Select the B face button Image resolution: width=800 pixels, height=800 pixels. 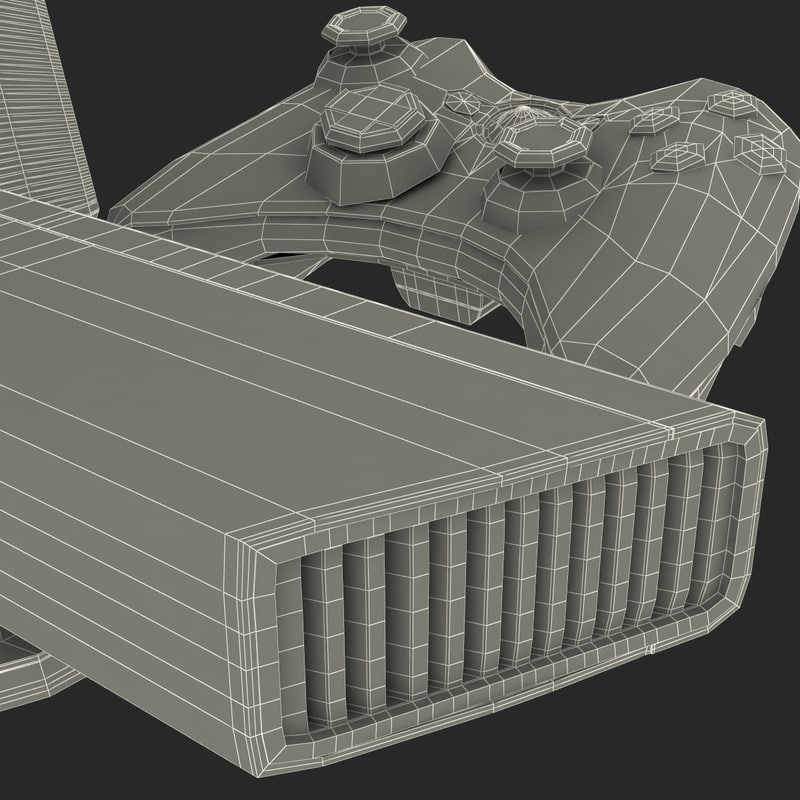click(757, 150)
